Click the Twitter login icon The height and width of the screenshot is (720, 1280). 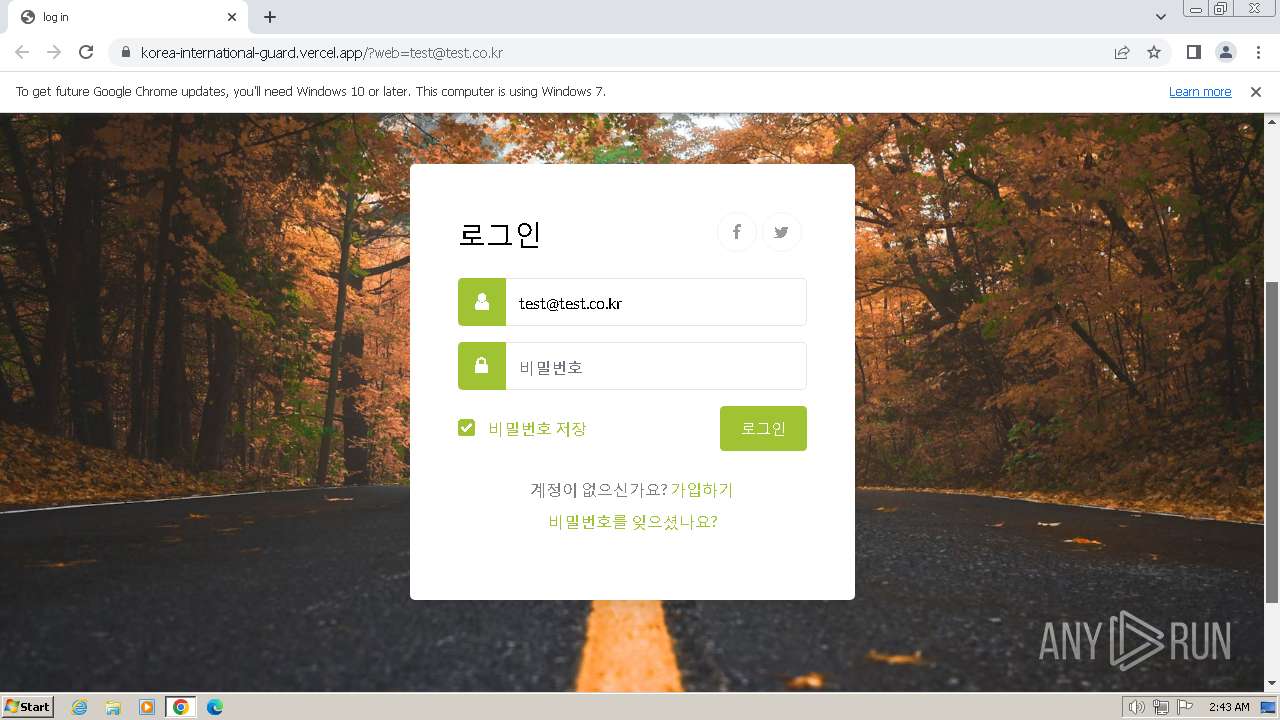point(782,232)
